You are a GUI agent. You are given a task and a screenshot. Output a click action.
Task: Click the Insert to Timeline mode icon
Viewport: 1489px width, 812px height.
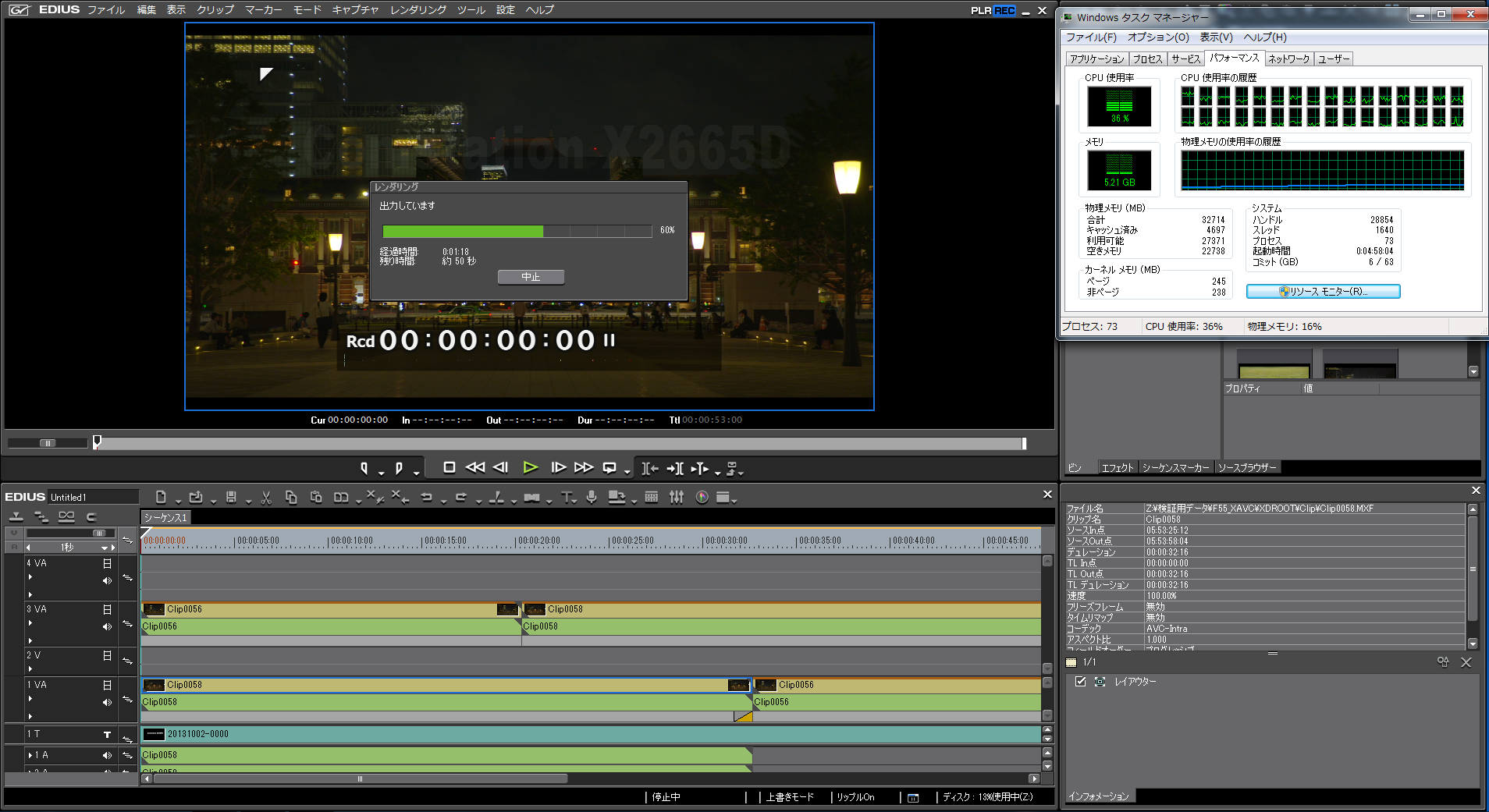pos(649,468)
